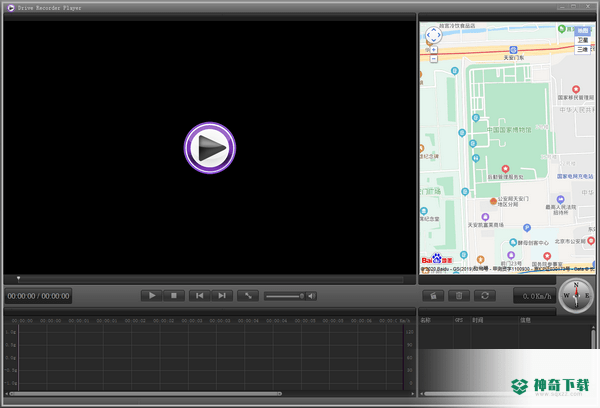Click the Baidu logo on the map
Image resolution: width=600 pixels, height=408 pixels.
pyautogui.click(x=437, y=259)
